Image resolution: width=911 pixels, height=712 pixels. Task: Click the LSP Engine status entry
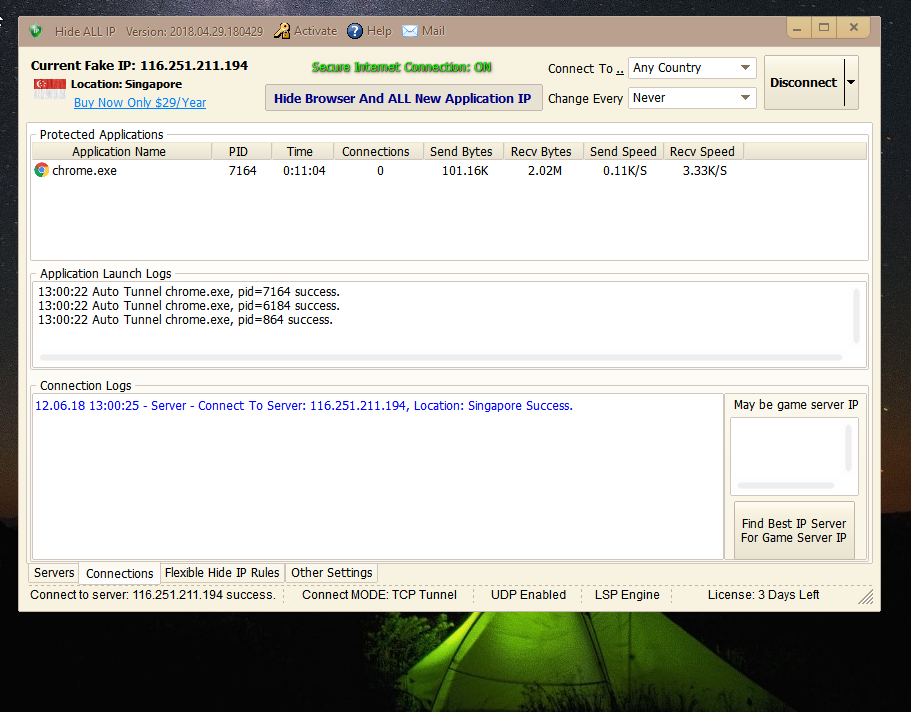(627, 595)
